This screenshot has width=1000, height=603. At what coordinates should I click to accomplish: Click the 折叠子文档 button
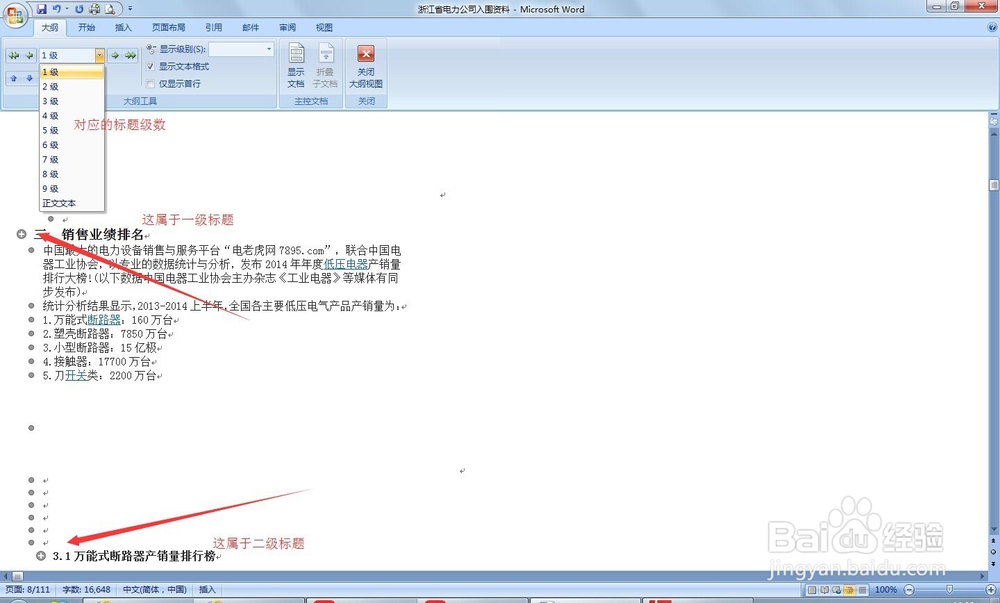(x=325, y=66)
